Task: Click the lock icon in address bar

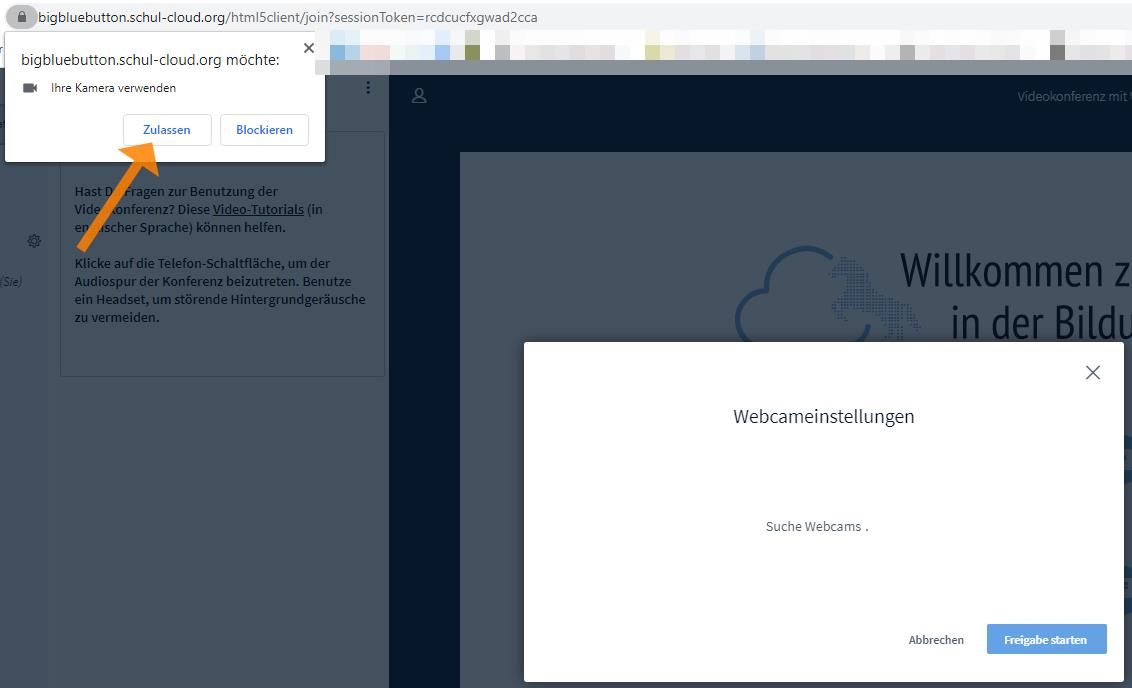Action: 21,17
